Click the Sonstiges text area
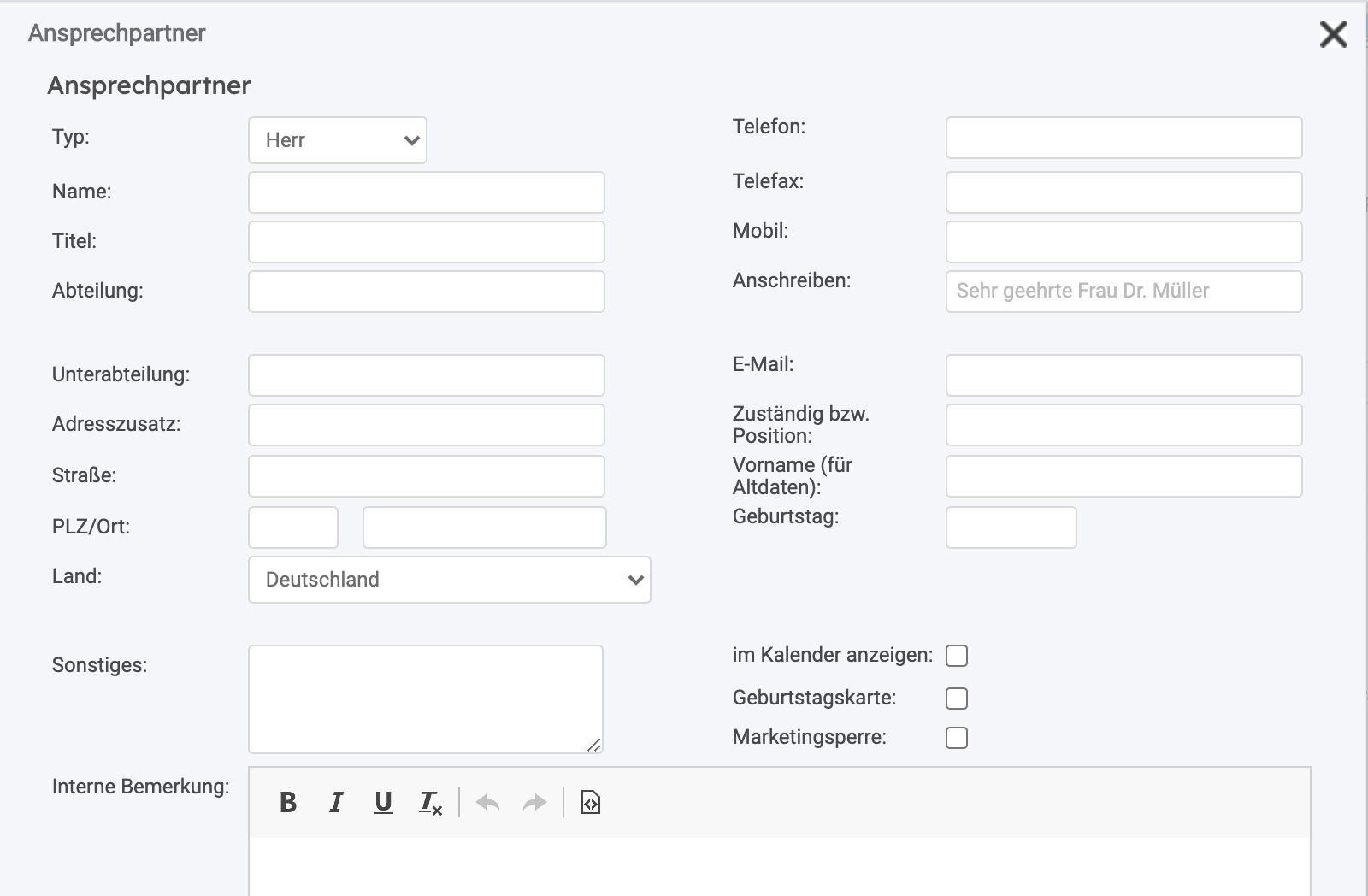This screenshot has width=1368, height=896. [426, 699]
